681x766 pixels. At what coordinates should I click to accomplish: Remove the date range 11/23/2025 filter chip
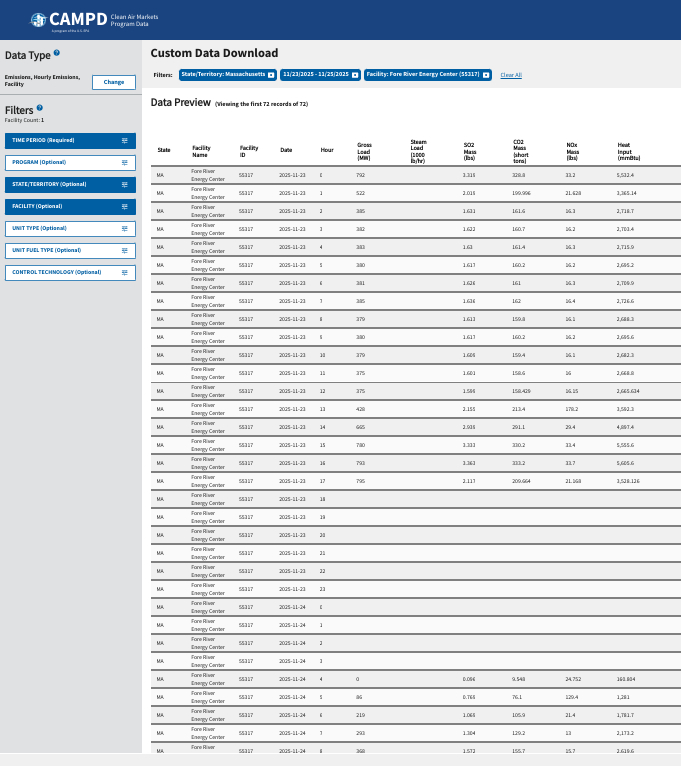pyautogui.click(x=357, y=75)
